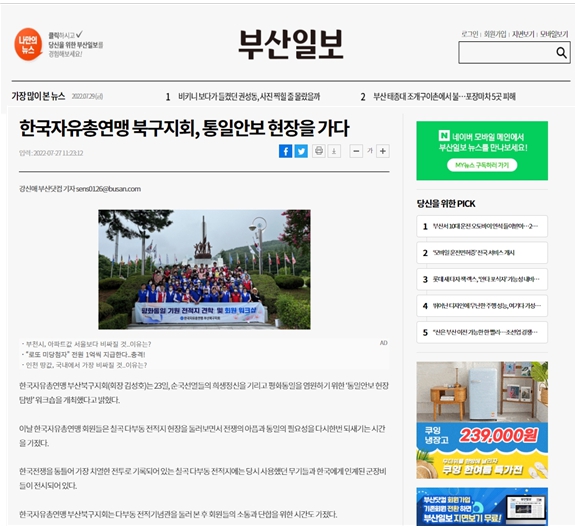Screen dimensions: 575x530
Task: Click inside the search input field
Action: pyautogui.click(x=506, y=52)
